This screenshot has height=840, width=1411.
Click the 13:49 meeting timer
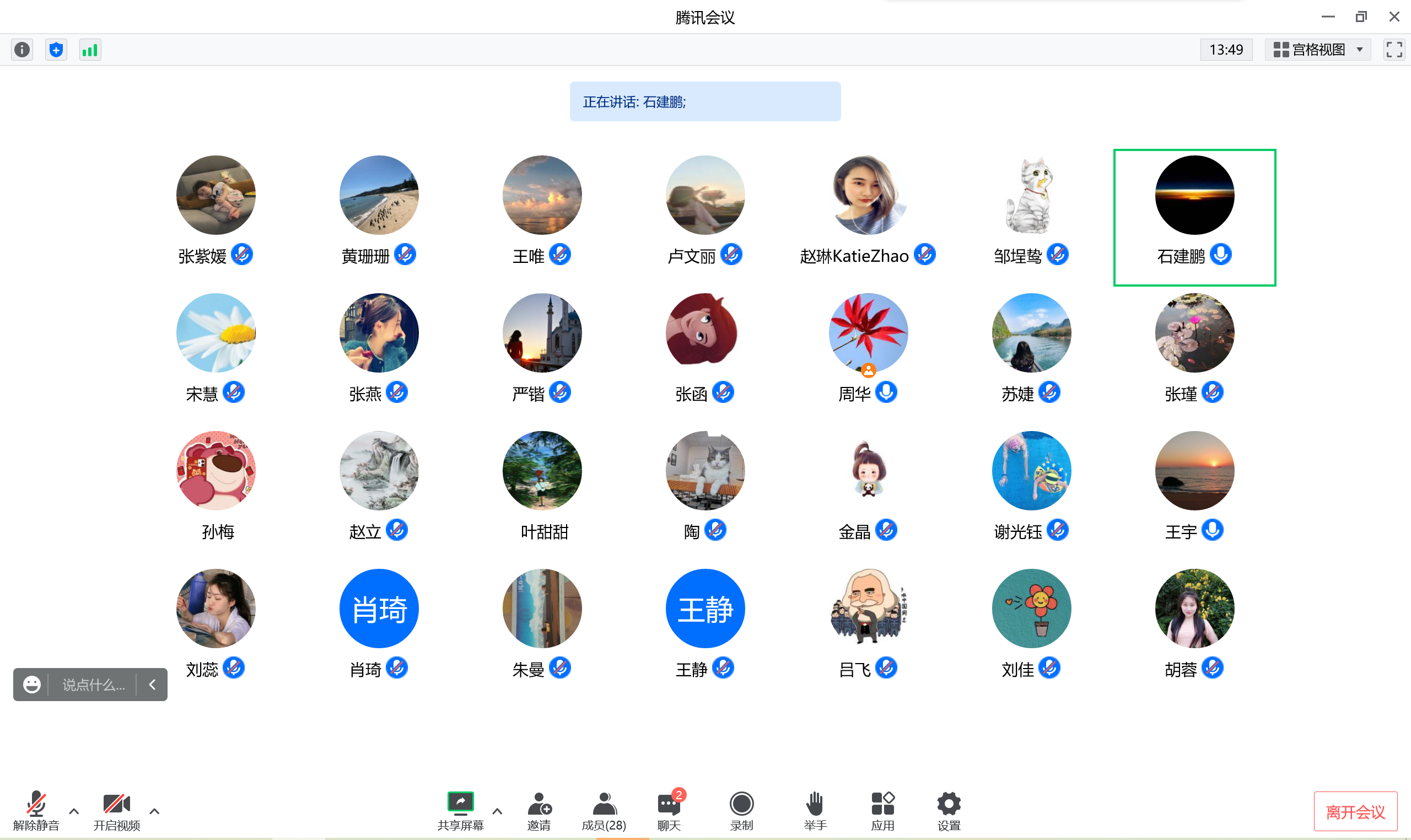pos(1226,50)
